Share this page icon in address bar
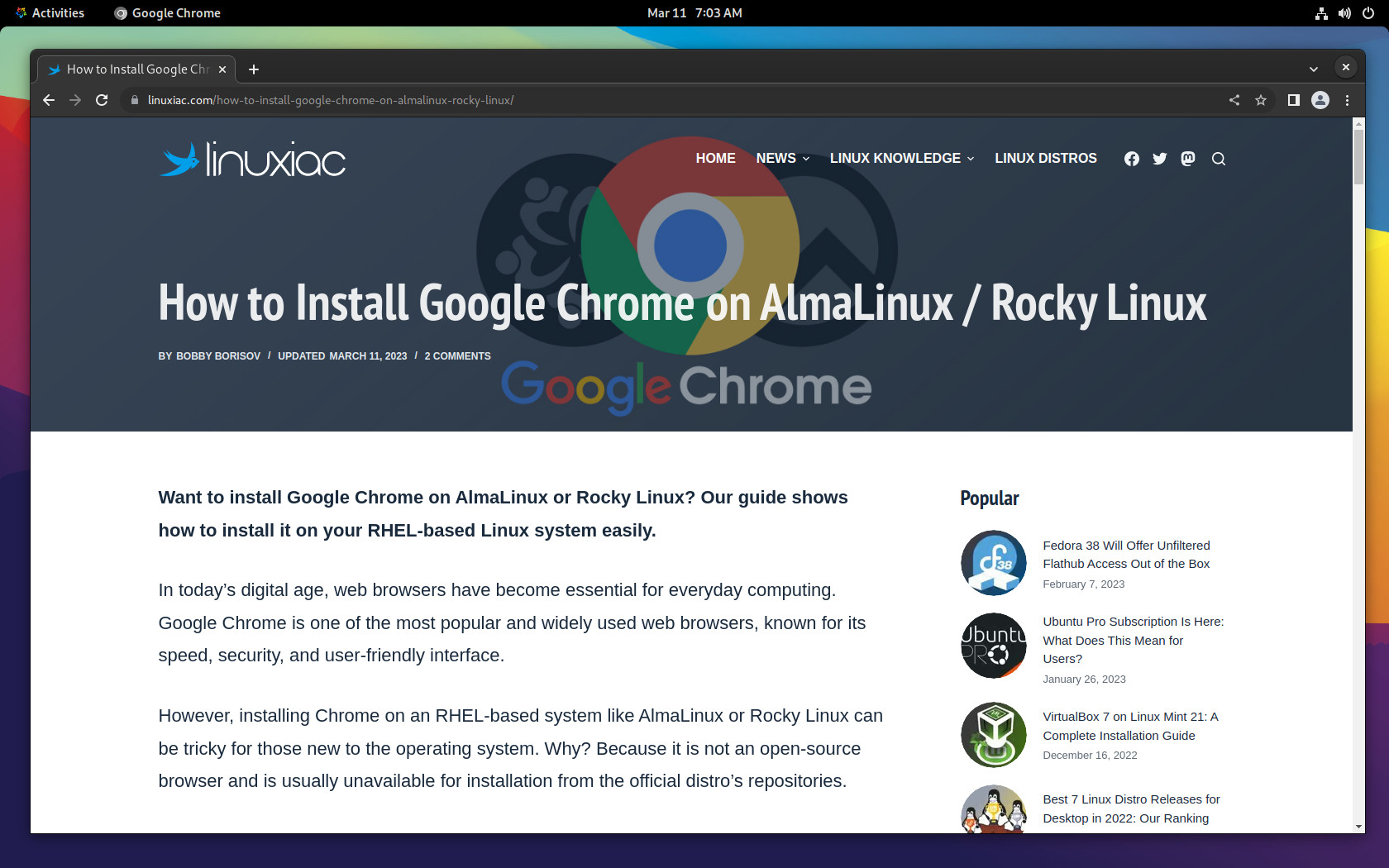 tap(1234, 100)
